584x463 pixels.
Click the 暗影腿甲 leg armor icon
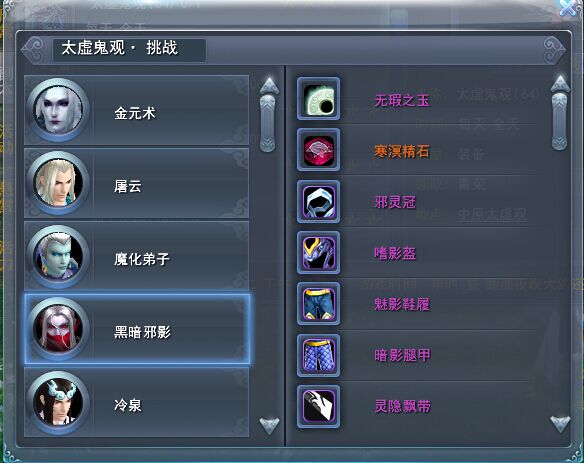(x=318, y=355)
